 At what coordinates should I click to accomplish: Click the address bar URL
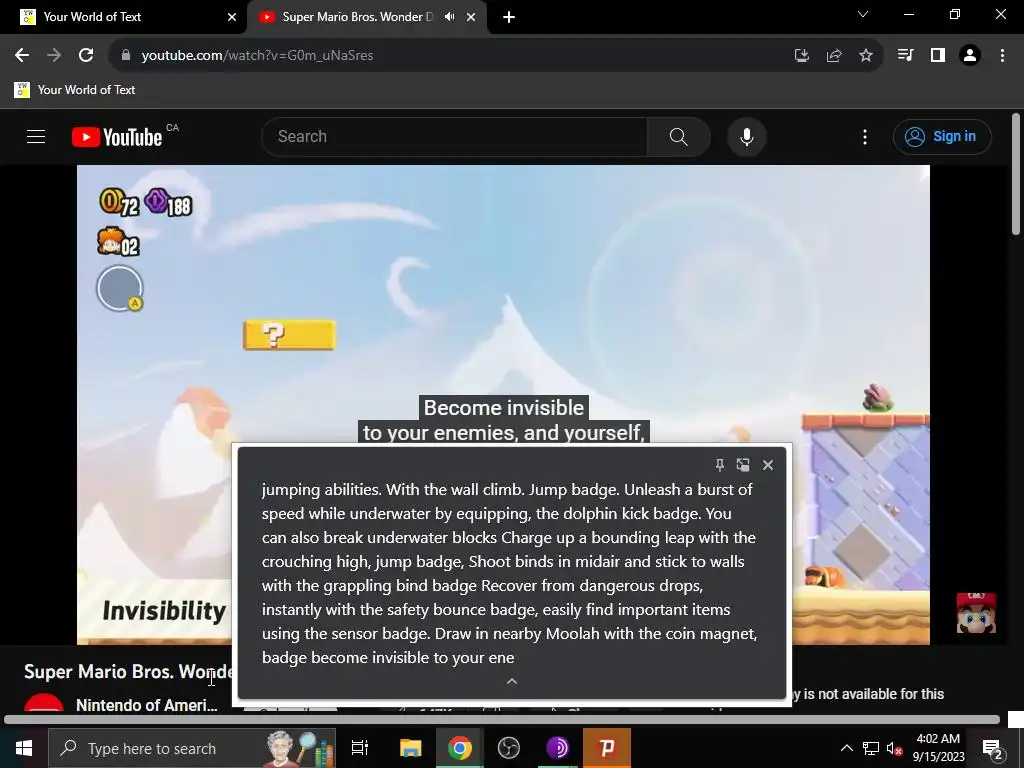click(257, 56)
